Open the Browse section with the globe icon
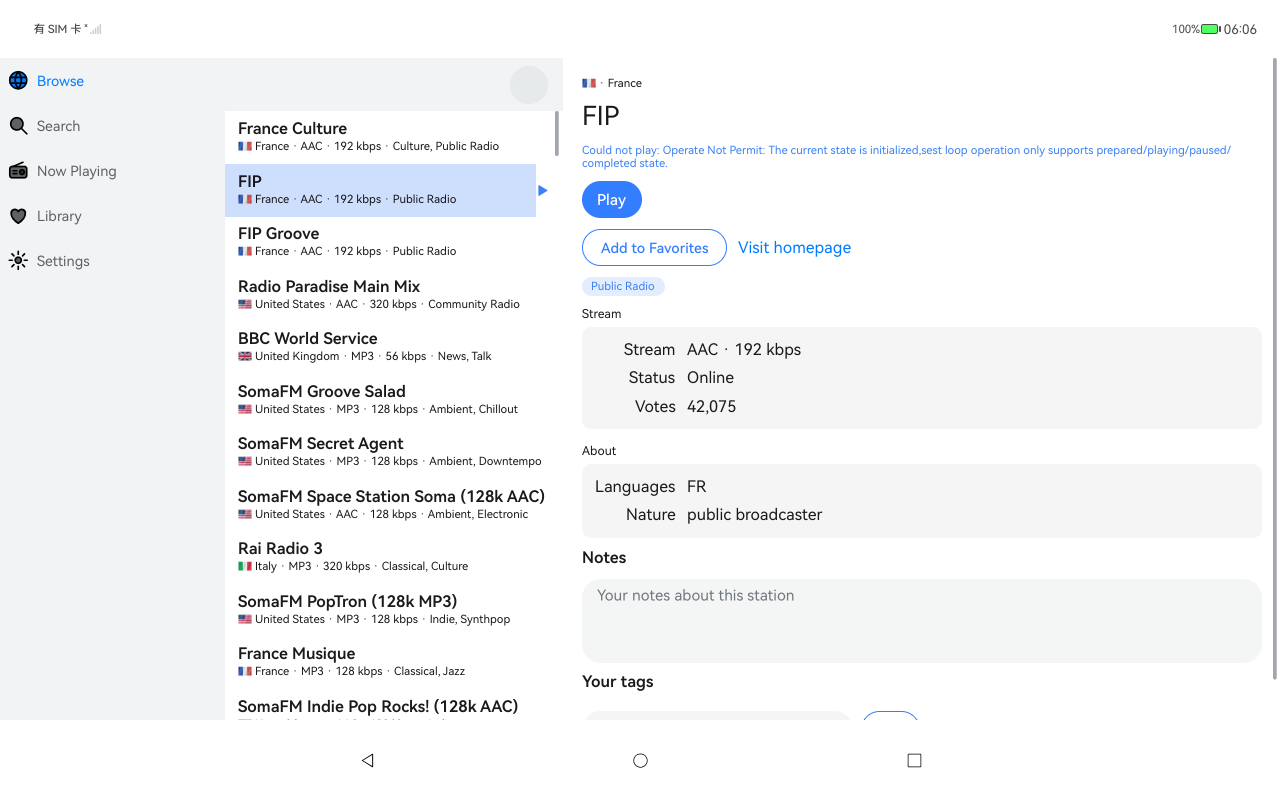The width and height of the screenshot is (1280, 800). tap(18, 81)
